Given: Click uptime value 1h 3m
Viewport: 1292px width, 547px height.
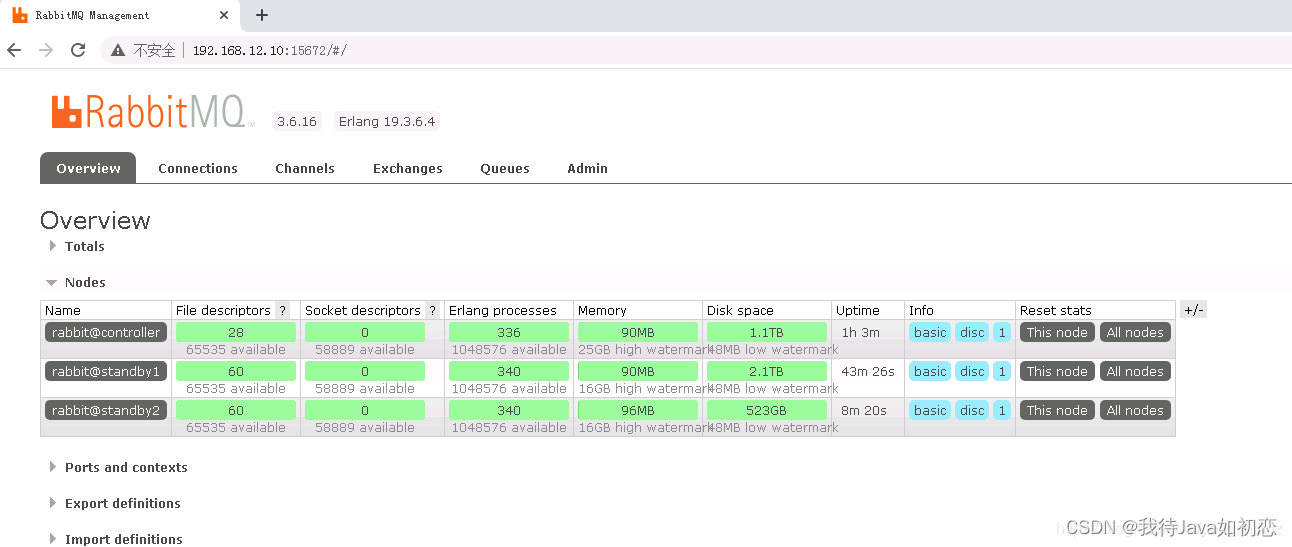Looking at the screenshot, I should pos(860,332).
